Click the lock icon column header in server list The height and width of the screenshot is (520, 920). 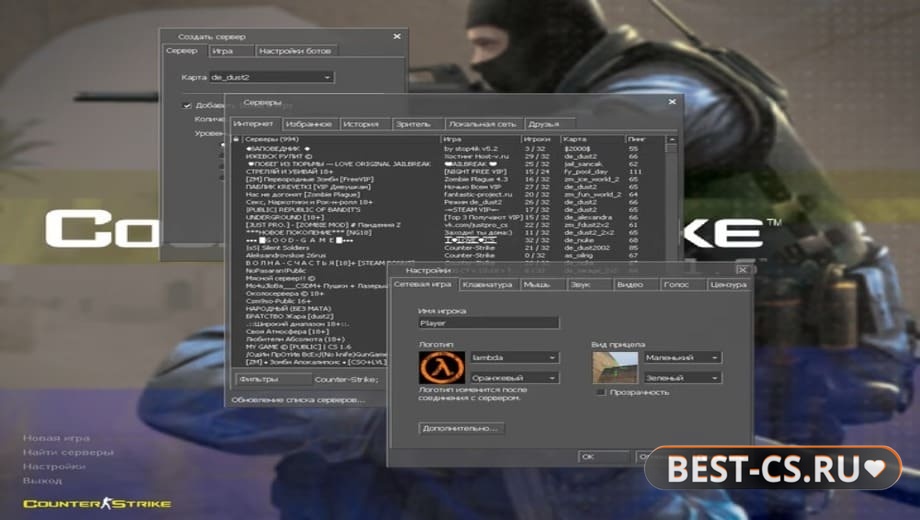click(x=236, y=139)
